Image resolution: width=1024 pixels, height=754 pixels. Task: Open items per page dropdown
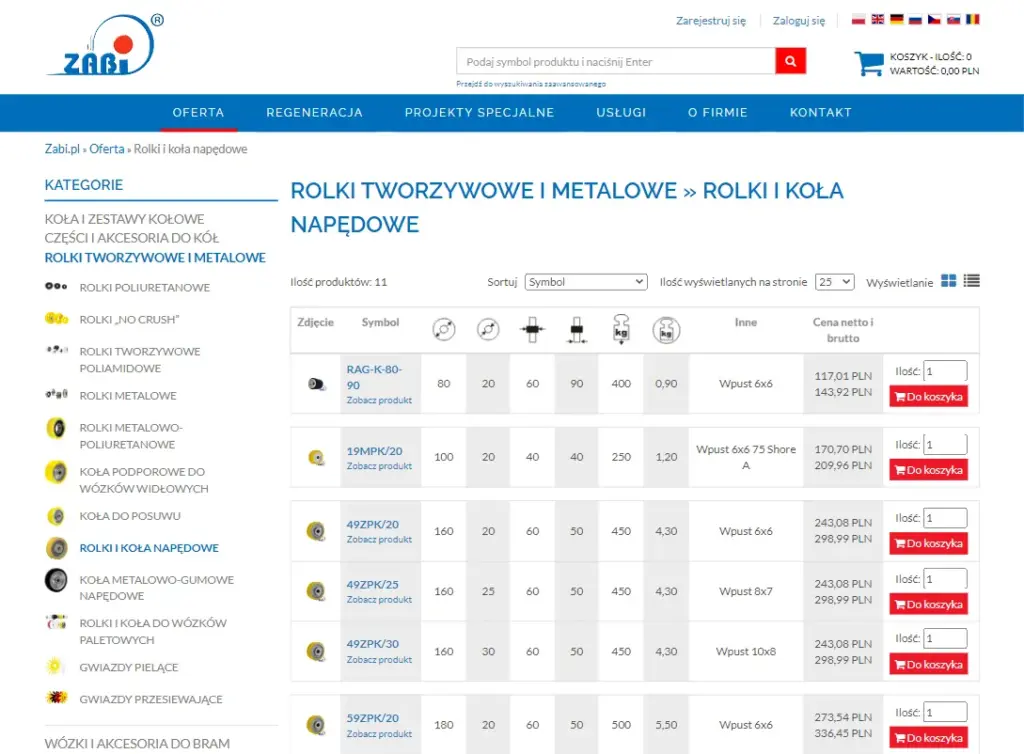tap(834, 282)
